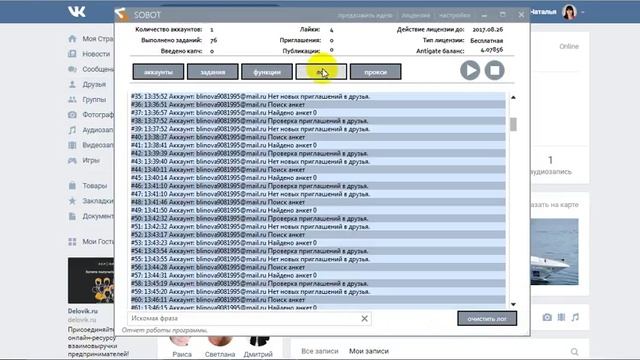Open friend Светлана in VK friends block
Screen dimensions: 640x360
[x=220, y=354]
